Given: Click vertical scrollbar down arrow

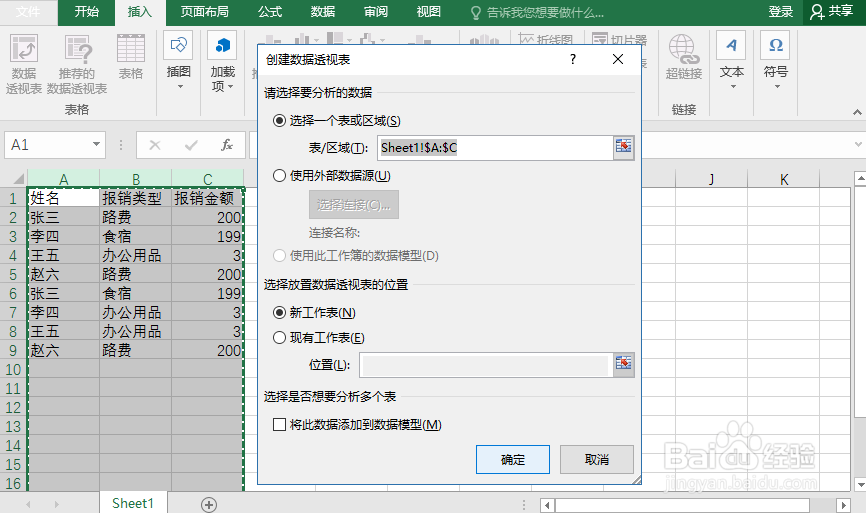Looking at the screenshot, I should (x=860, y=484).
